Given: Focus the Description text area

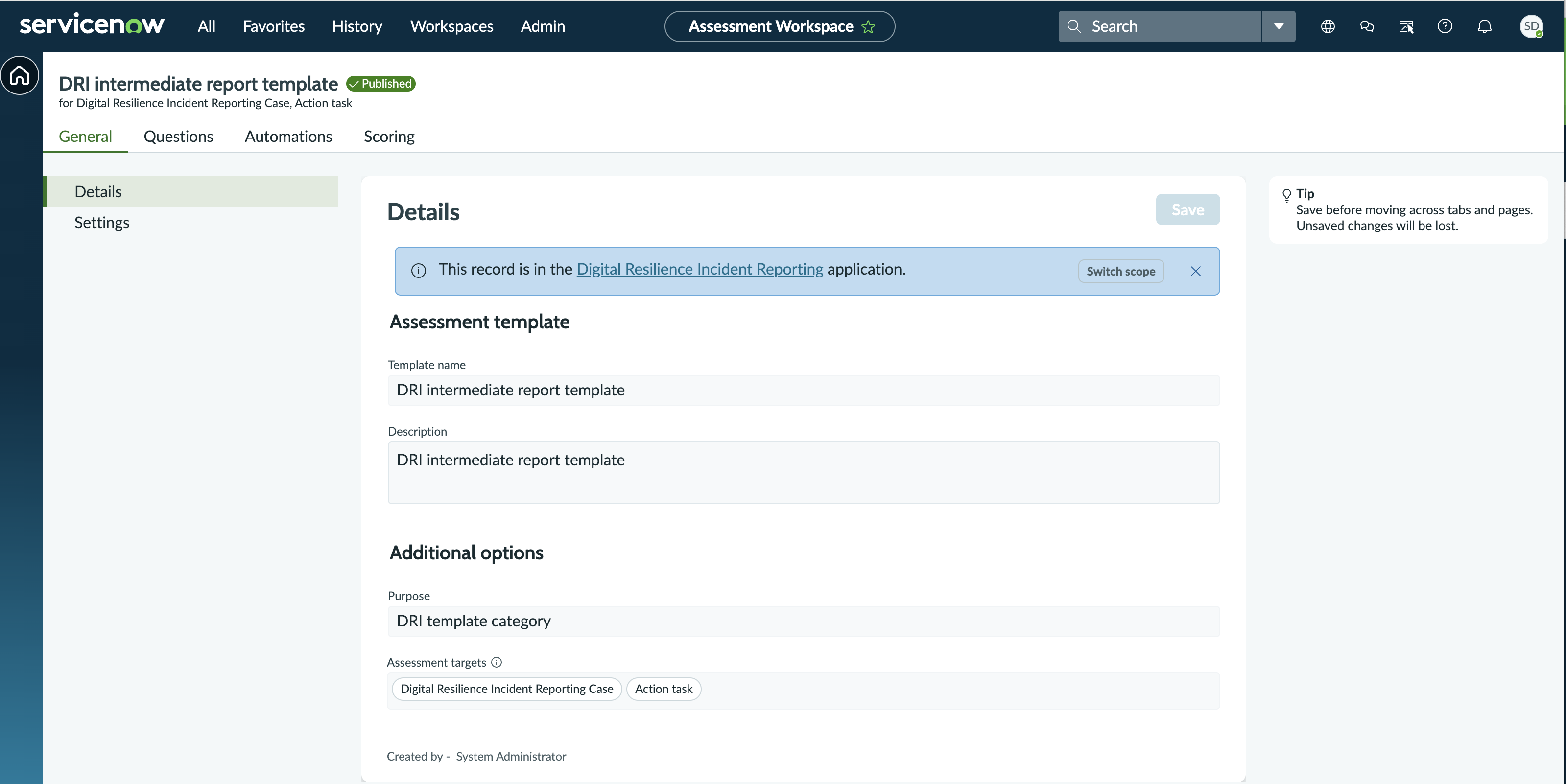Looking at the screenshot, I should (x=804, y=472).
